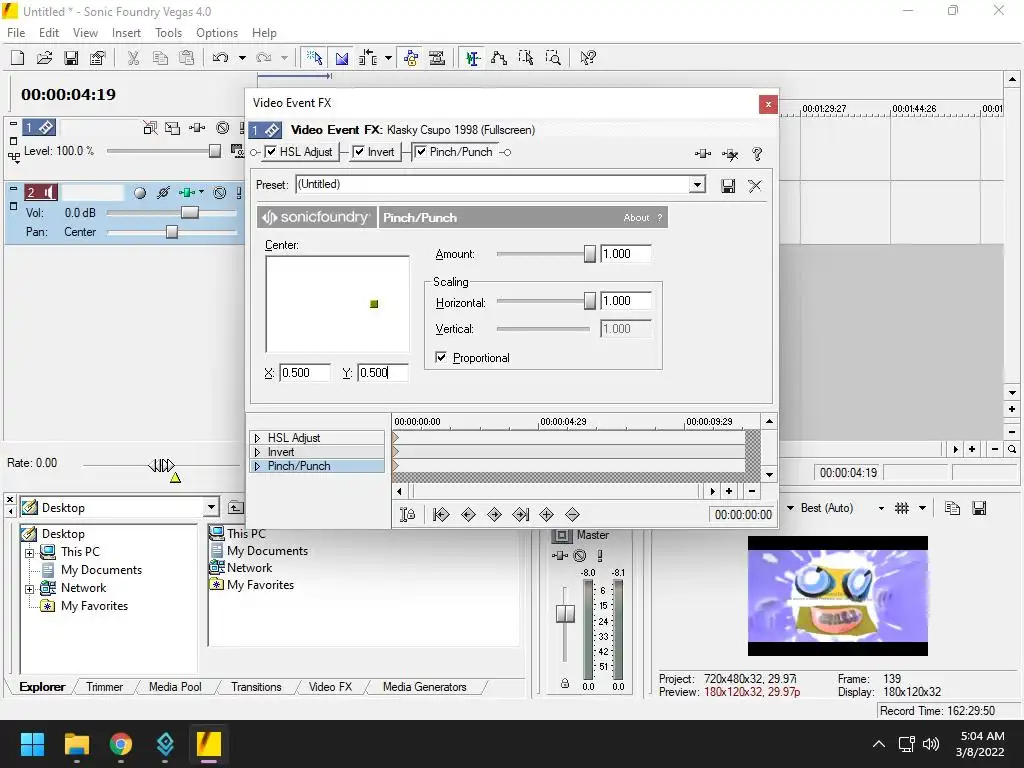Screen dimensions: 1024x768
Task: Toggle the Pinch/Punch effect checkbox
Action: pos(421,152)
